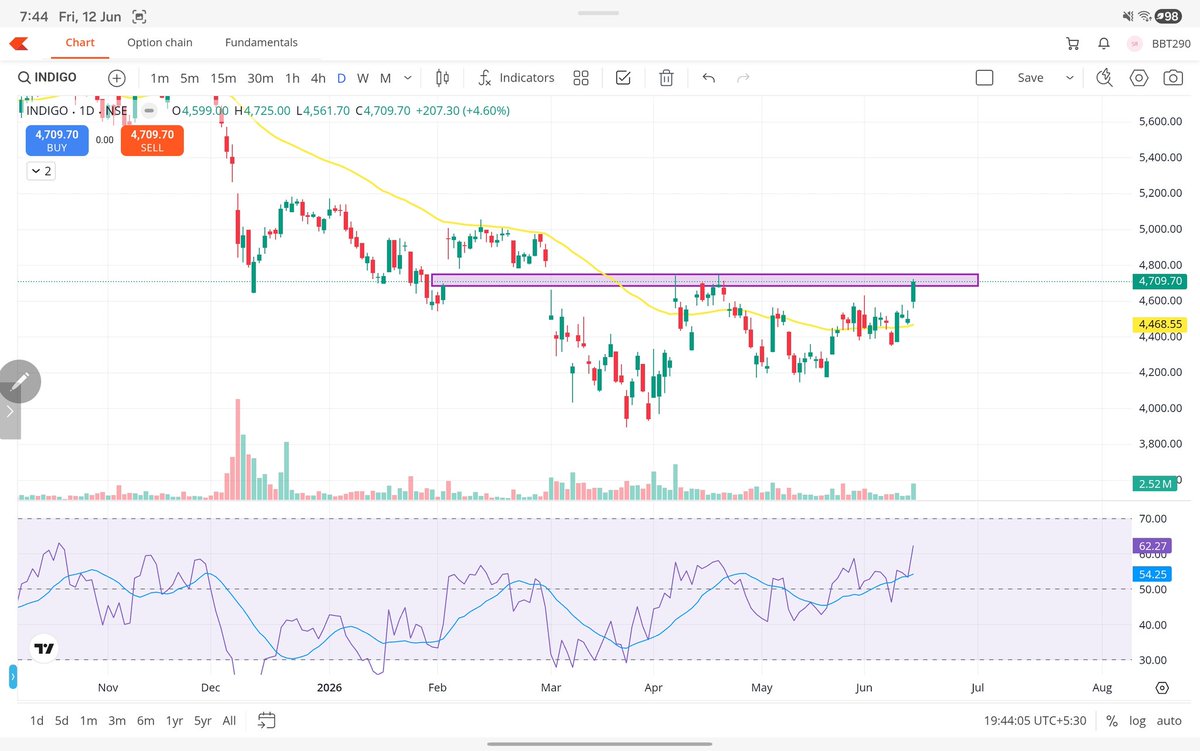Set the range to 5d
The image size is (1200, 751).
coord(62,721)
